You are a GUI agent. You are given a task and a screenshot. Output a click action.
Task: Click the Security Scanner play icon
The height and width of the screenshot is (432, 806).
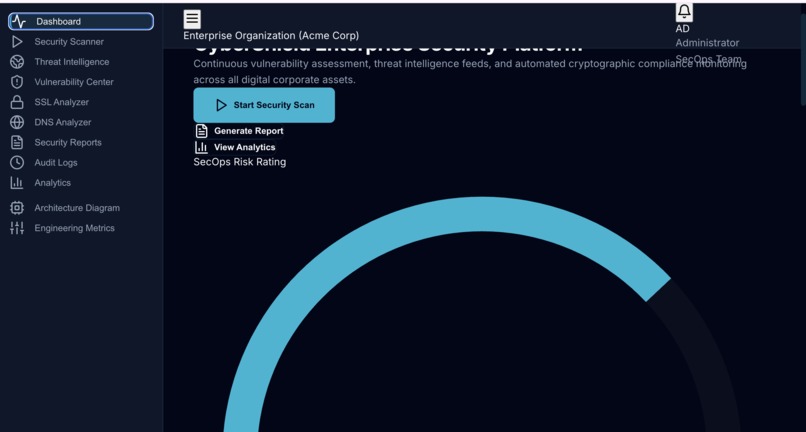(17, 42)
